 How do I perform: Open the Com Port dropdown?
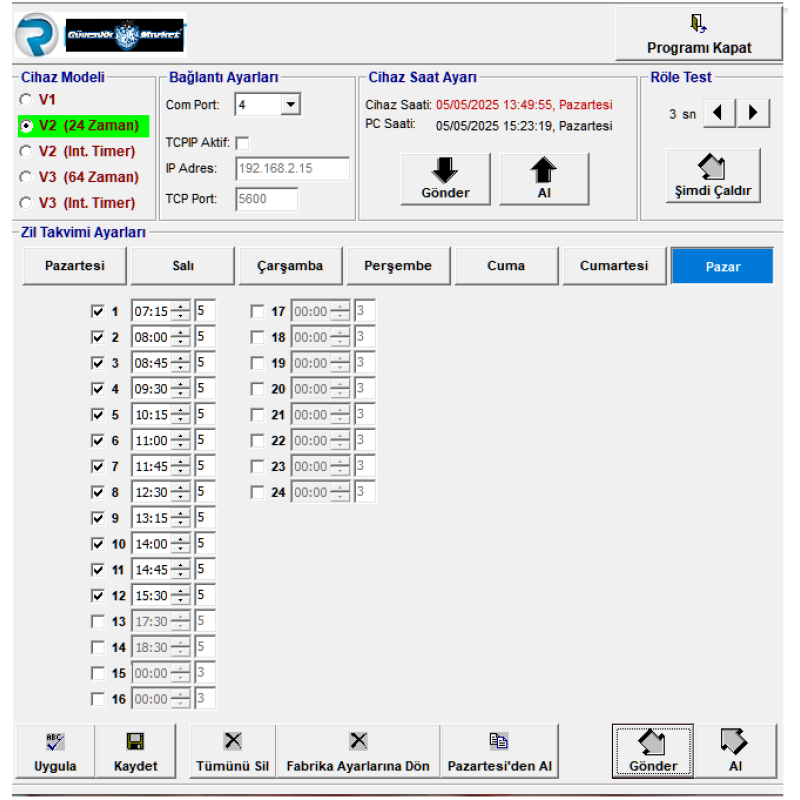(289, 104)
